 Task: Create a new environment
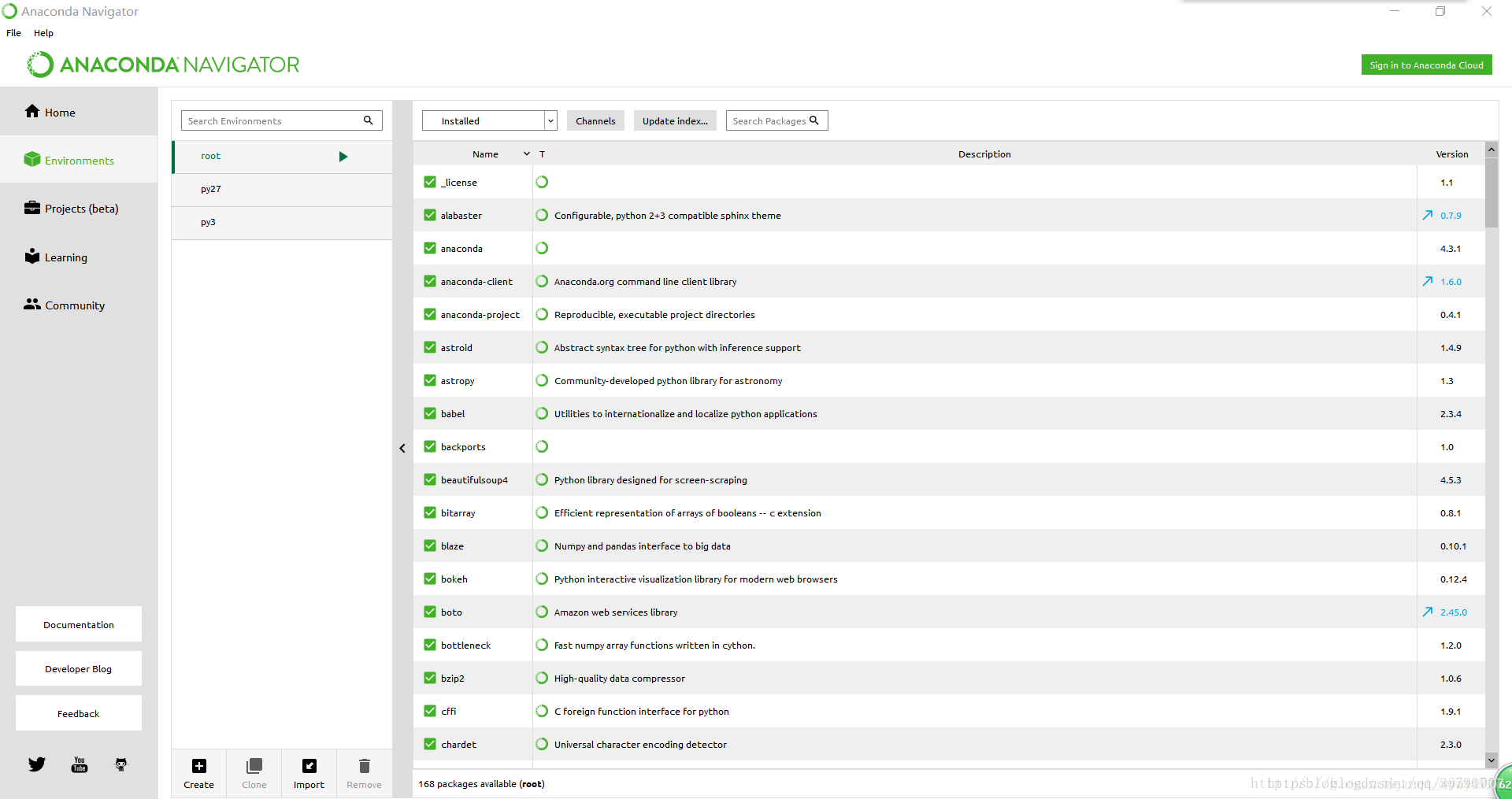pyautogui.click(x=199, y=773)
